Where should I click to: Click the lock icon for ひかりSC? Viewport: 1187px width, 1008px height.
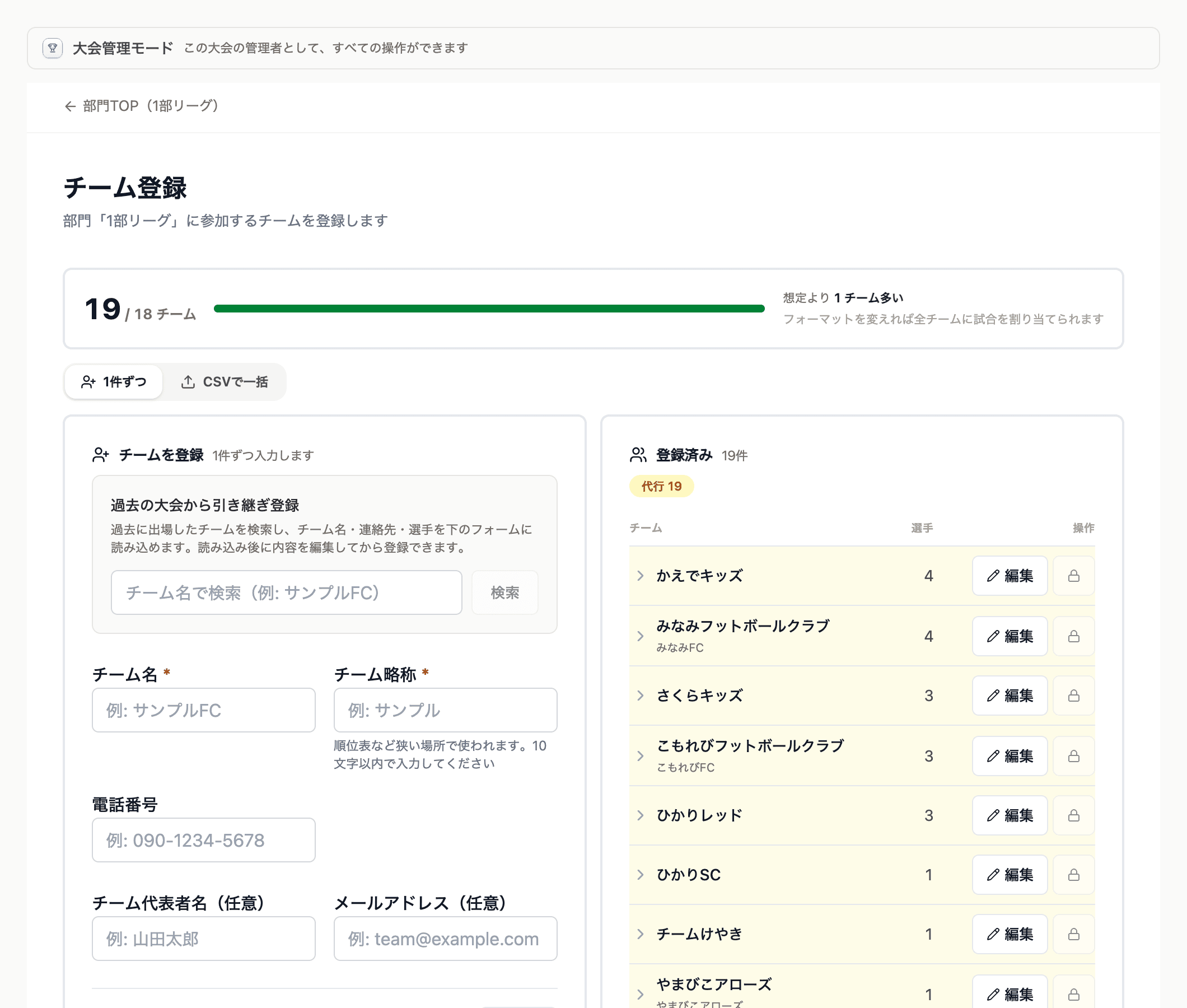[1074, 875]
